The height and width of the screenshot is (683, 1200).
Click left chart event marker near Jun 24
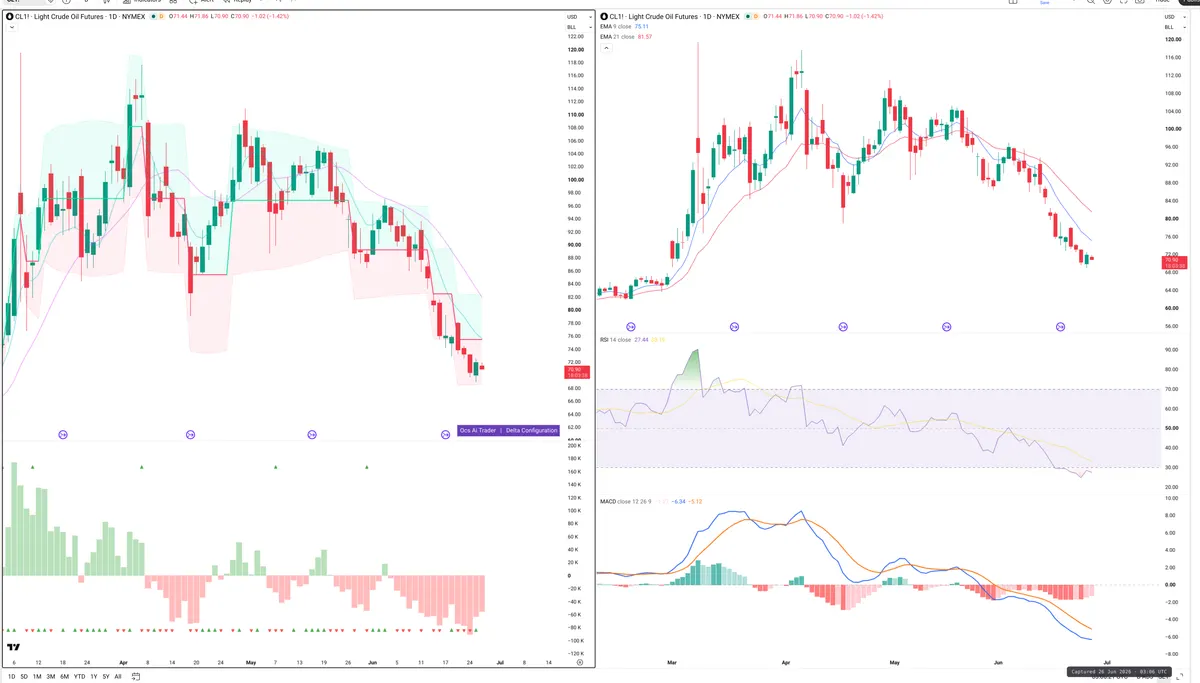(x=446, y=434)
